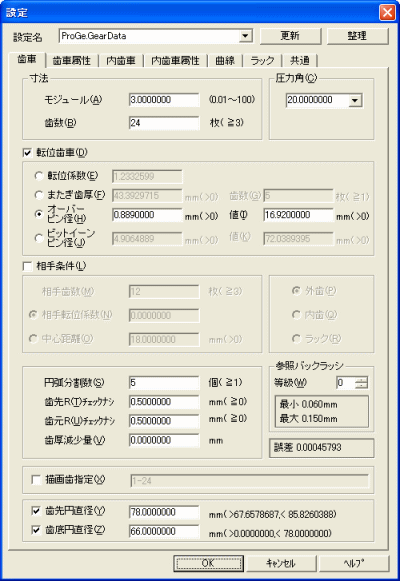Increase the 等級(W) stepper value
400x581 pixels.
click(x=361, y=380)
